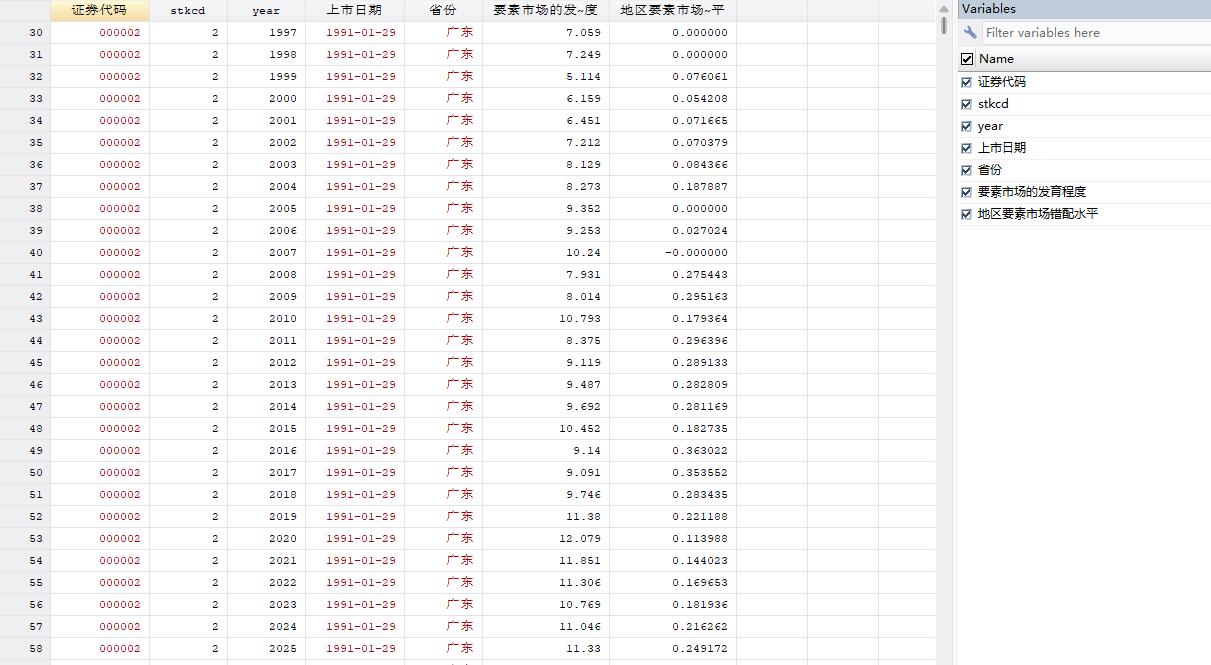Focus the Filter variables here field

point(1096,32)
